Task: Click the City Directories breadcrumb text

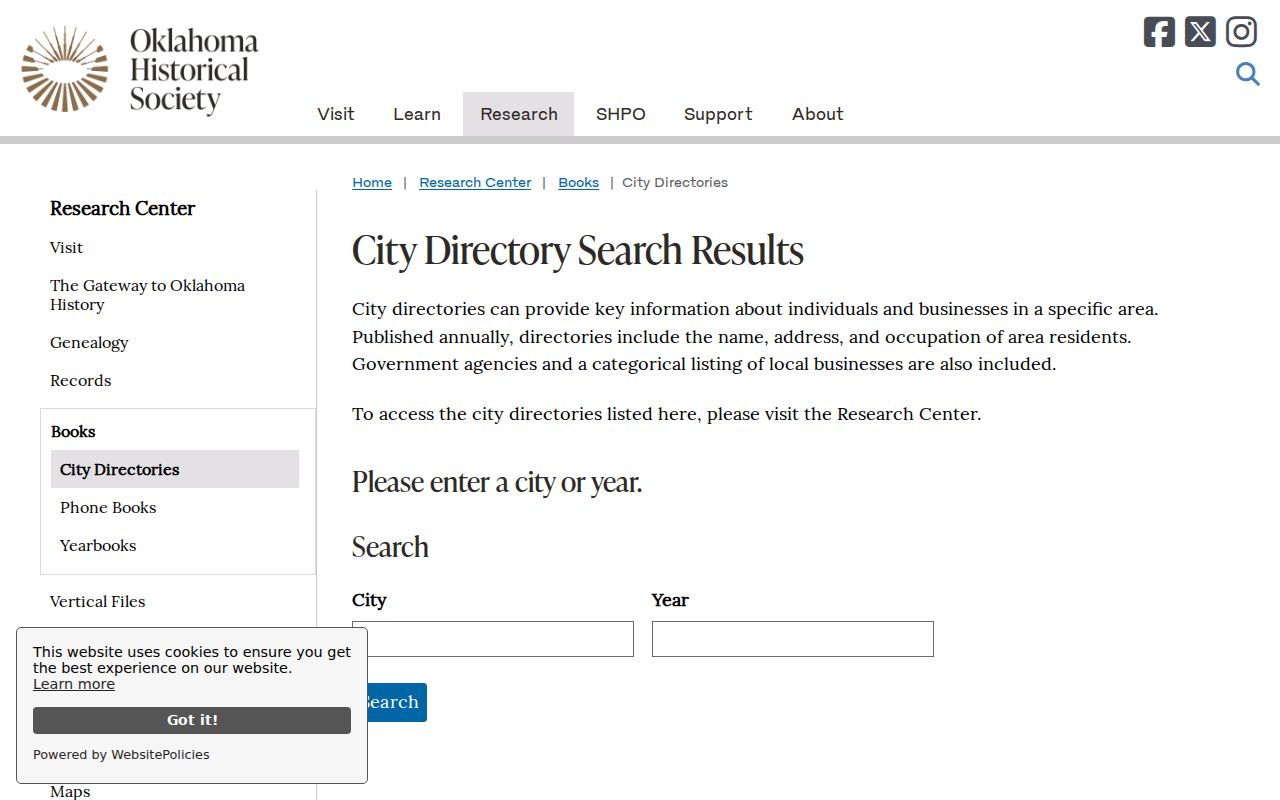Action: [675, 182]
